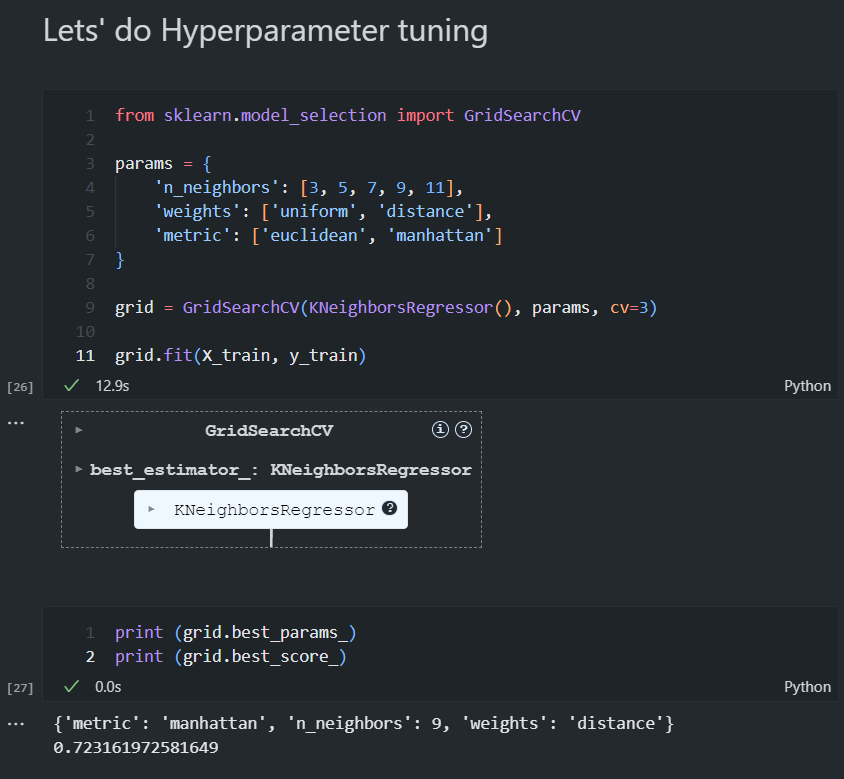Click the heading 'Lets' do Hyperparameter tuning'
Viewport: 844px width, 779px height.
265,30
